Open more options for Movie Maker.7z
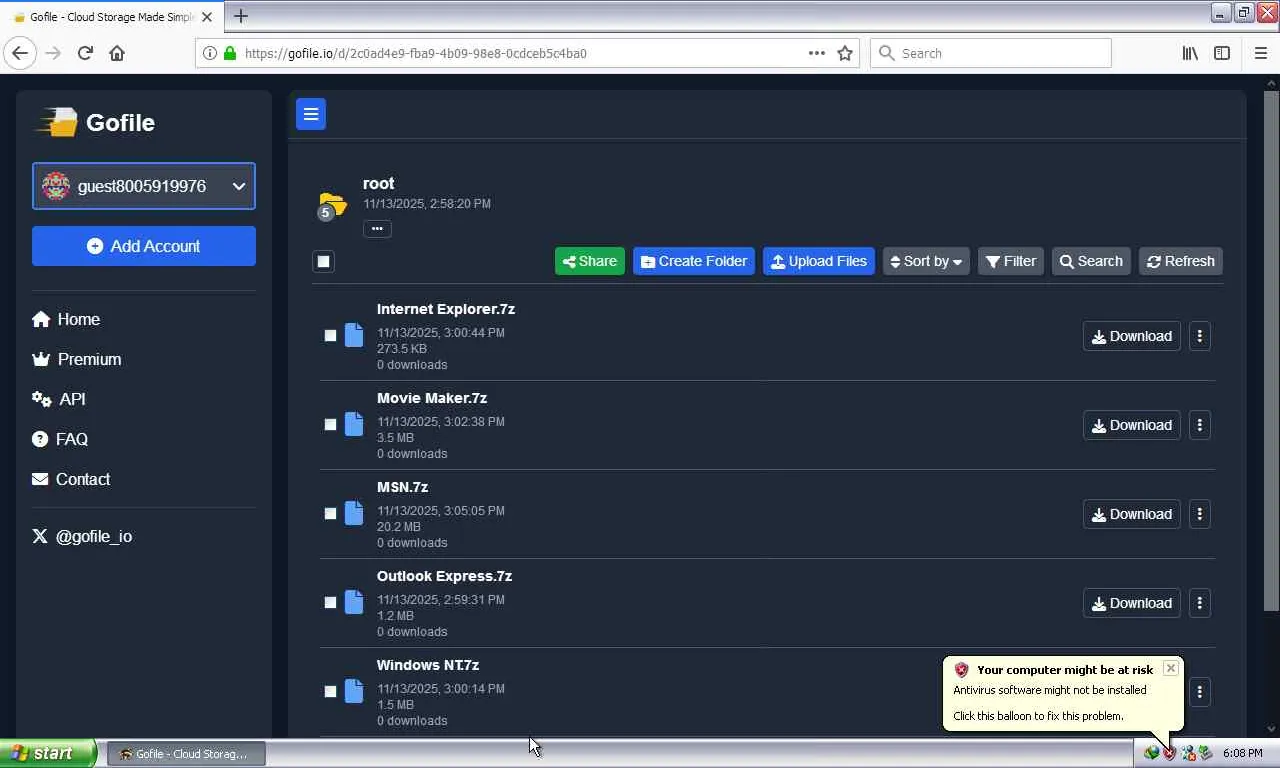Image resolution: width=1280 pixels, height=768 pixels. tap(1200, 425)
